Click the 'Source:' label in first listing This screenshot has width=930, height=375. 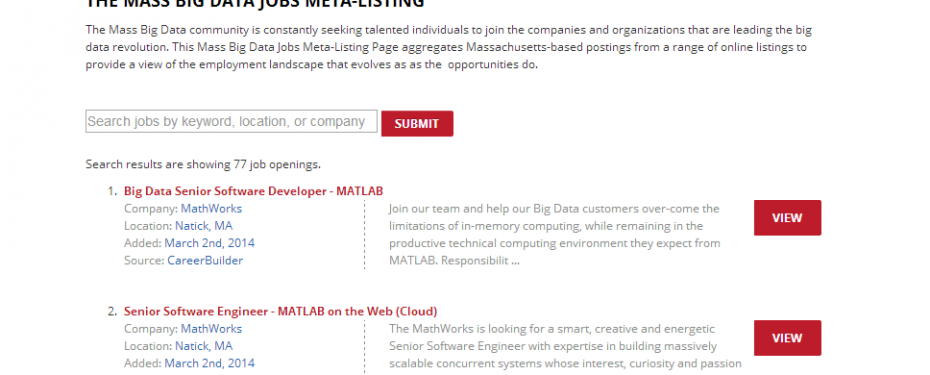click(x=144, y=260)
